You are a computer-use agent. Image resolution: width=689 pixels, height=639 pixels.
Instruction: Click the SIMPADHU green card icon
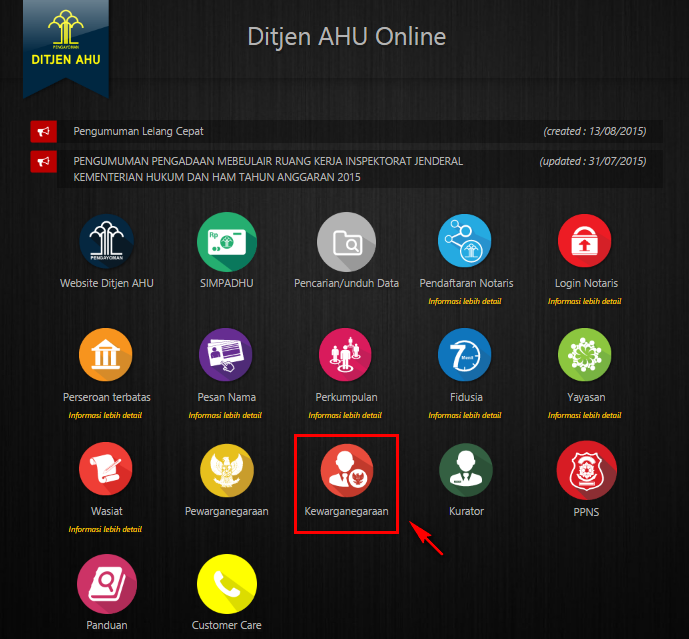click(x=226, y=242)
